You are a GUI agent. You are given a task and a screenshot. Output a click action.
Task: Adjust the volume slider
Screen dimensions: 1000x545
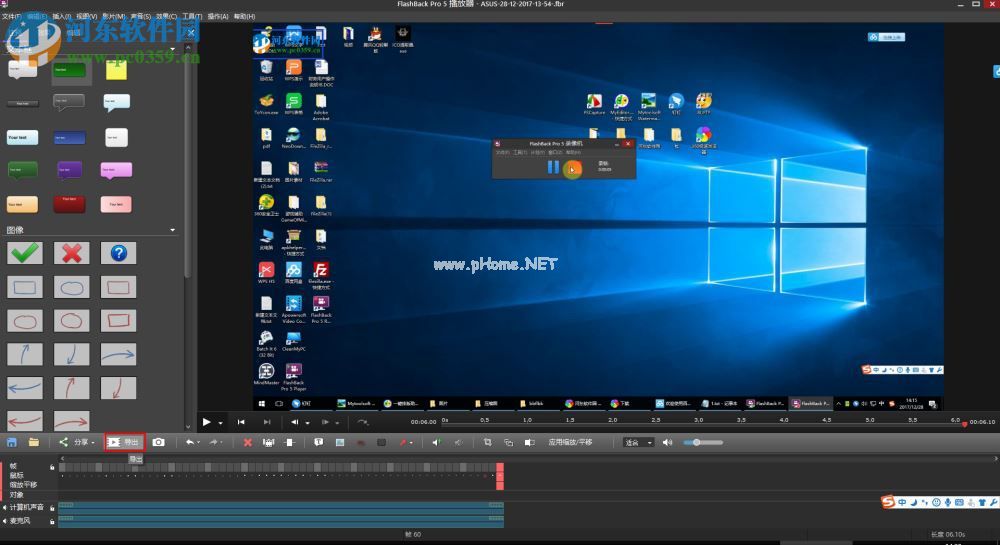pyautogui.click(x=703, y=442)
